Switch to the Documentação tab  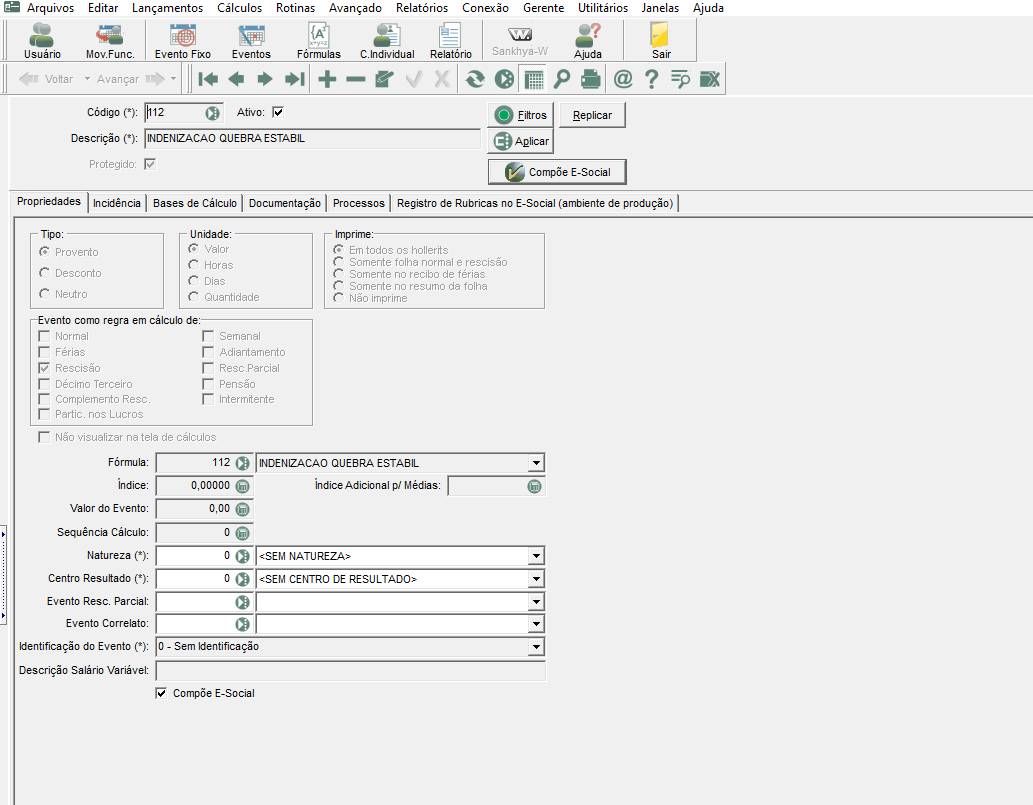pos(285,203)
